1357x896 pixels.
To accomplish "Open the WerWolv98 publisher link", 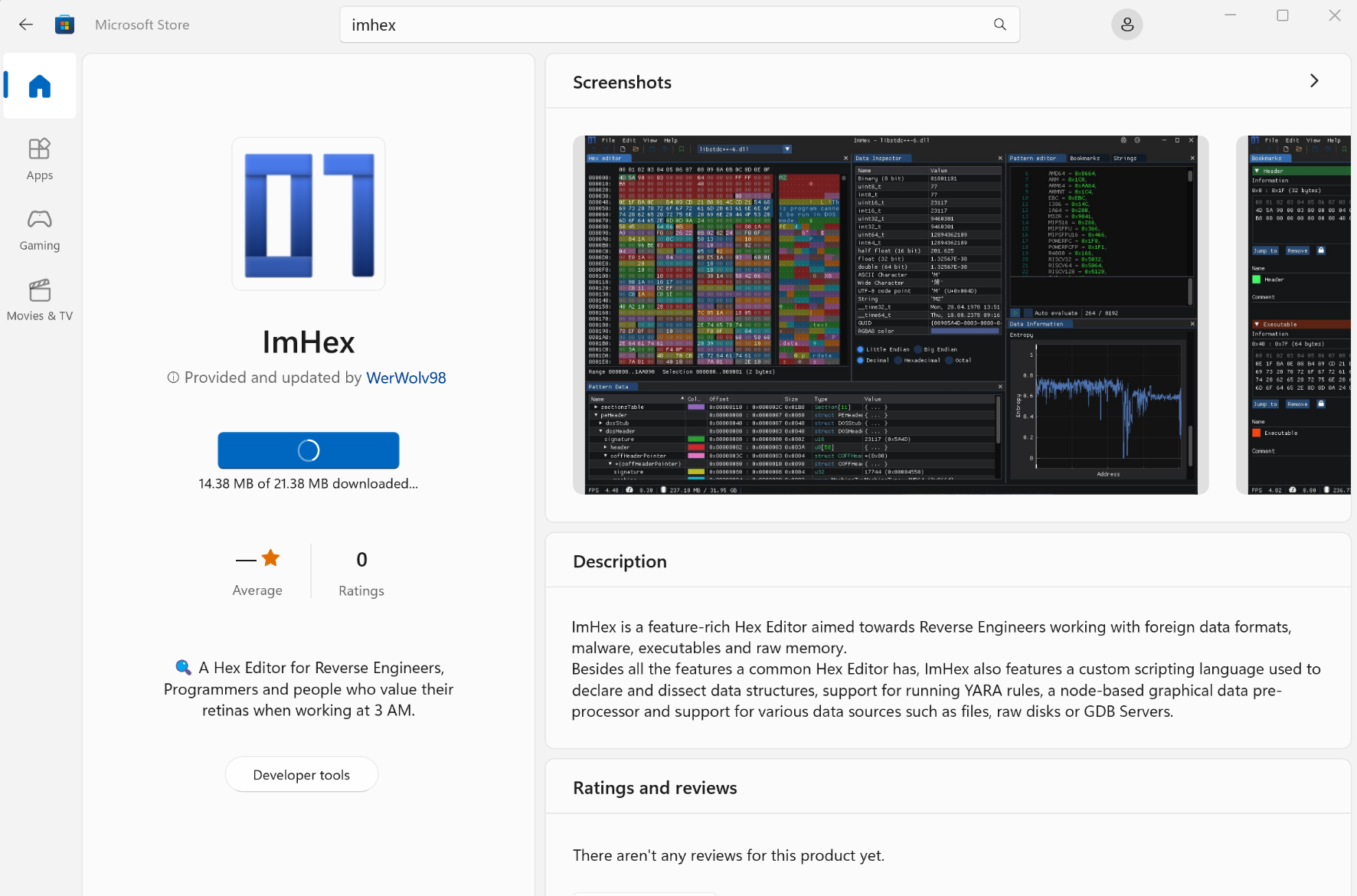I will [406, 378].
